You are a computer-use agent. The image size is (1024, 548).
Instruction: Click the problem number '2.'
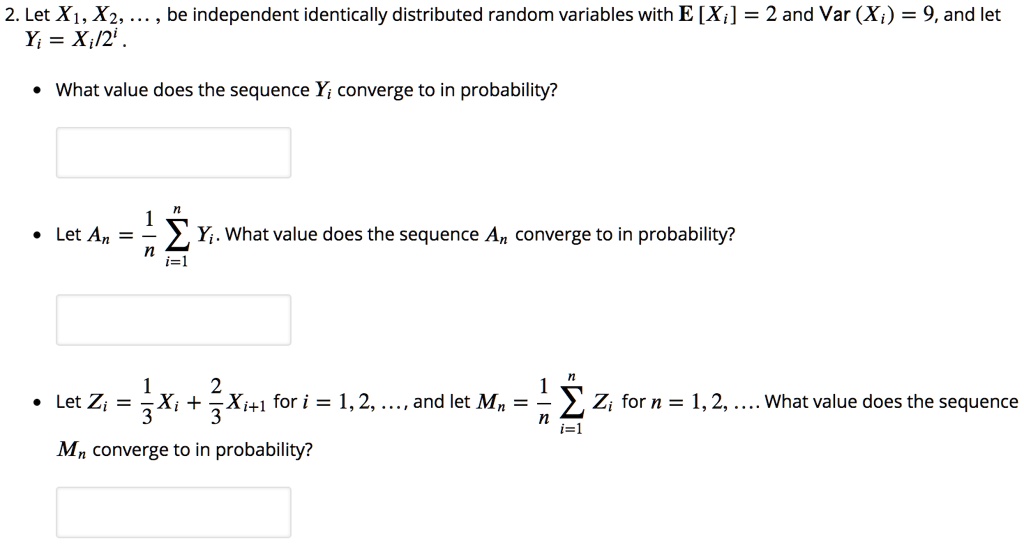12,14
